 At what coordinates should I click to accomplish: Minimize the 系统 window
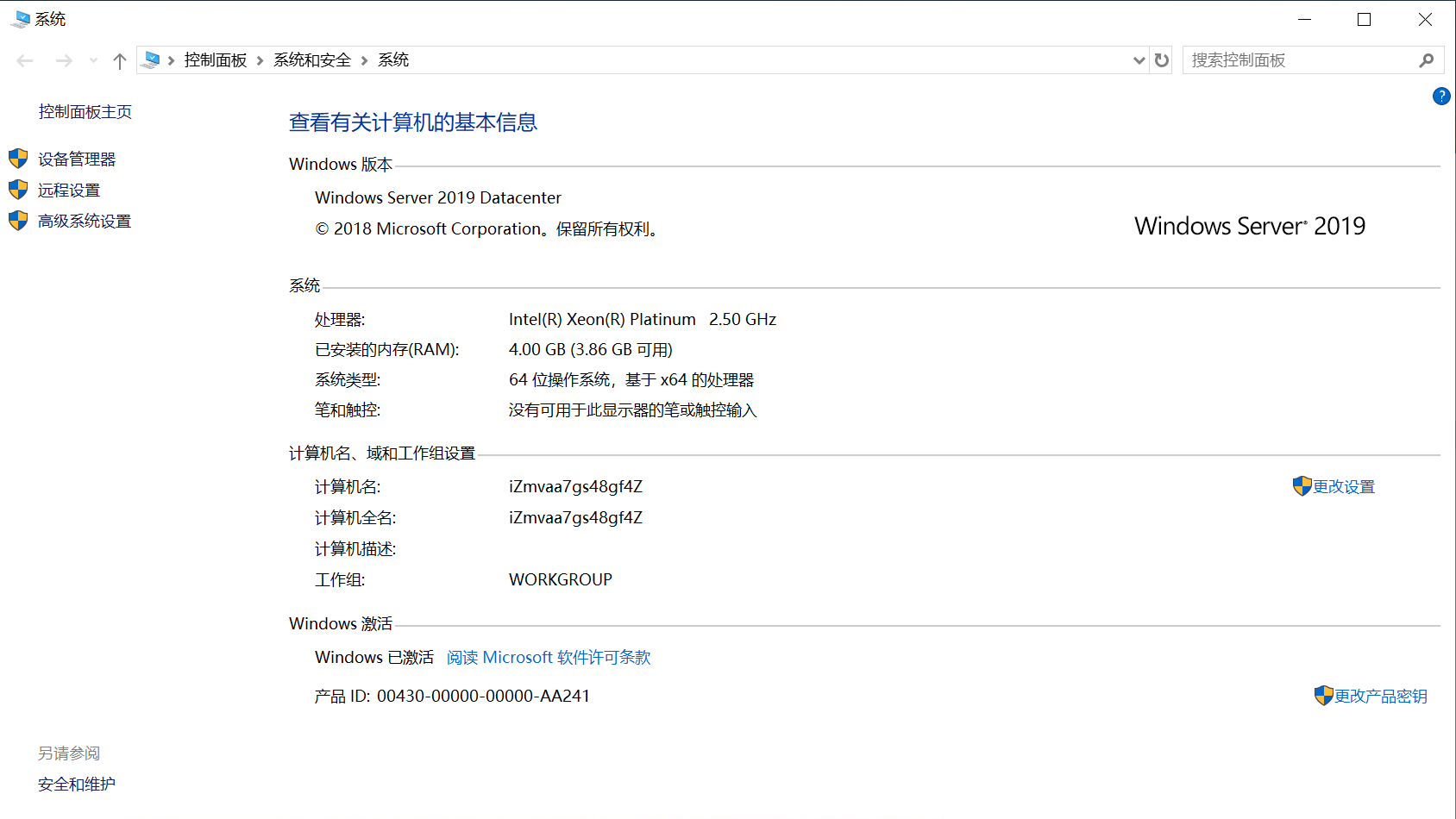click(x=1304, y=19)
